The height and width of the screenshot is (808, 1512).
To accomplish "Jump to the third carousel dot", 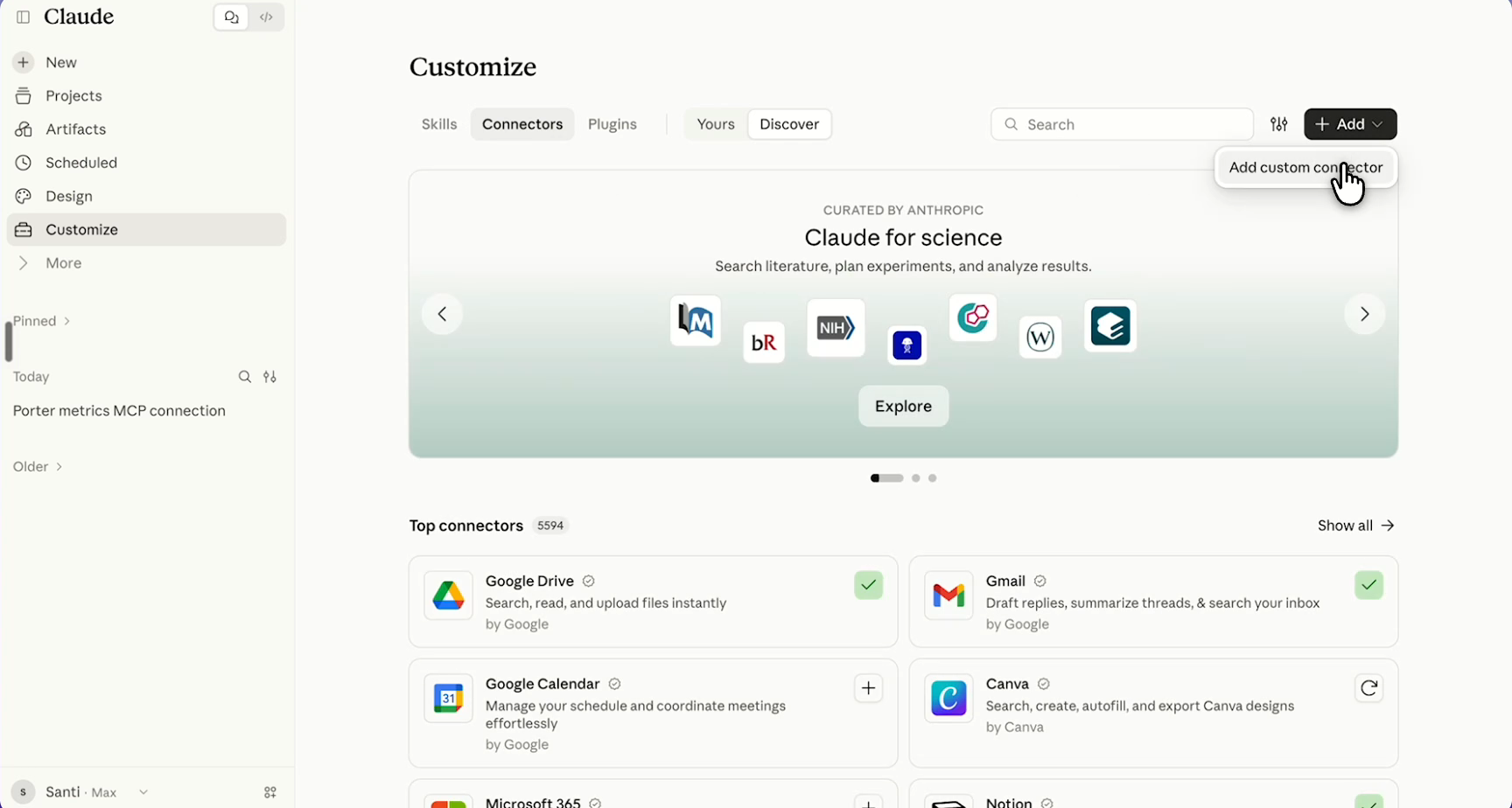I will [x=933, y=478].
